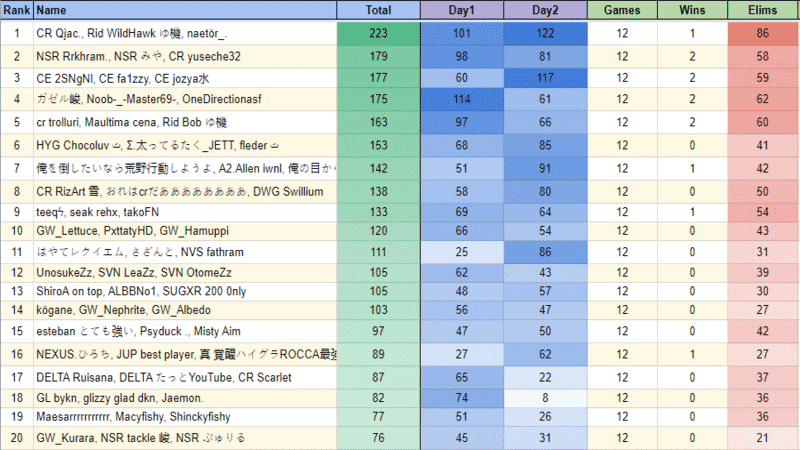Select the name cell containing NVS fathram
Screen dimensions: 800x450
pyautogui.click(x=185, y=252)
